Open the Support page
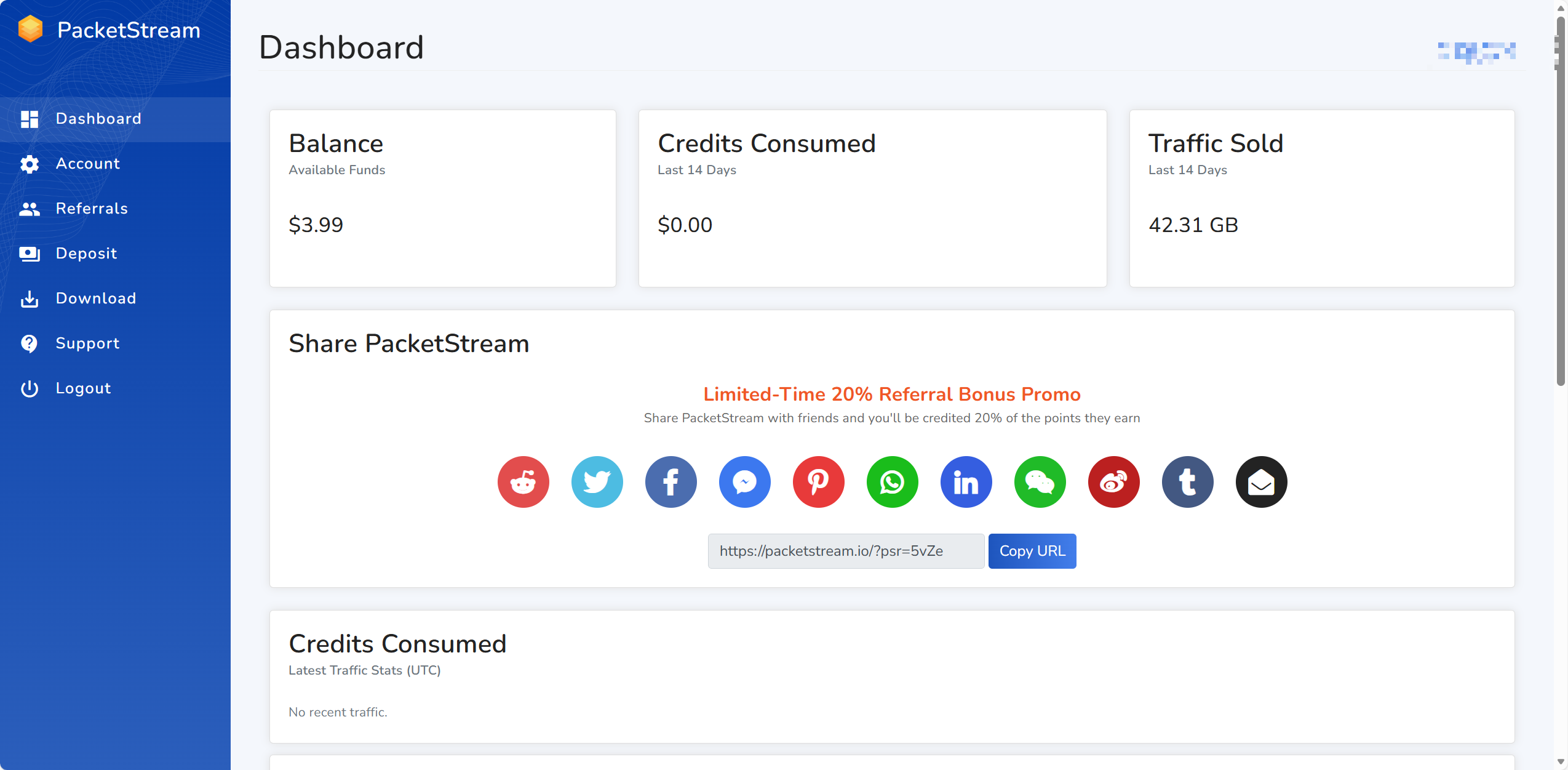This screenshot has width=1568, height=770. point(87,343)
